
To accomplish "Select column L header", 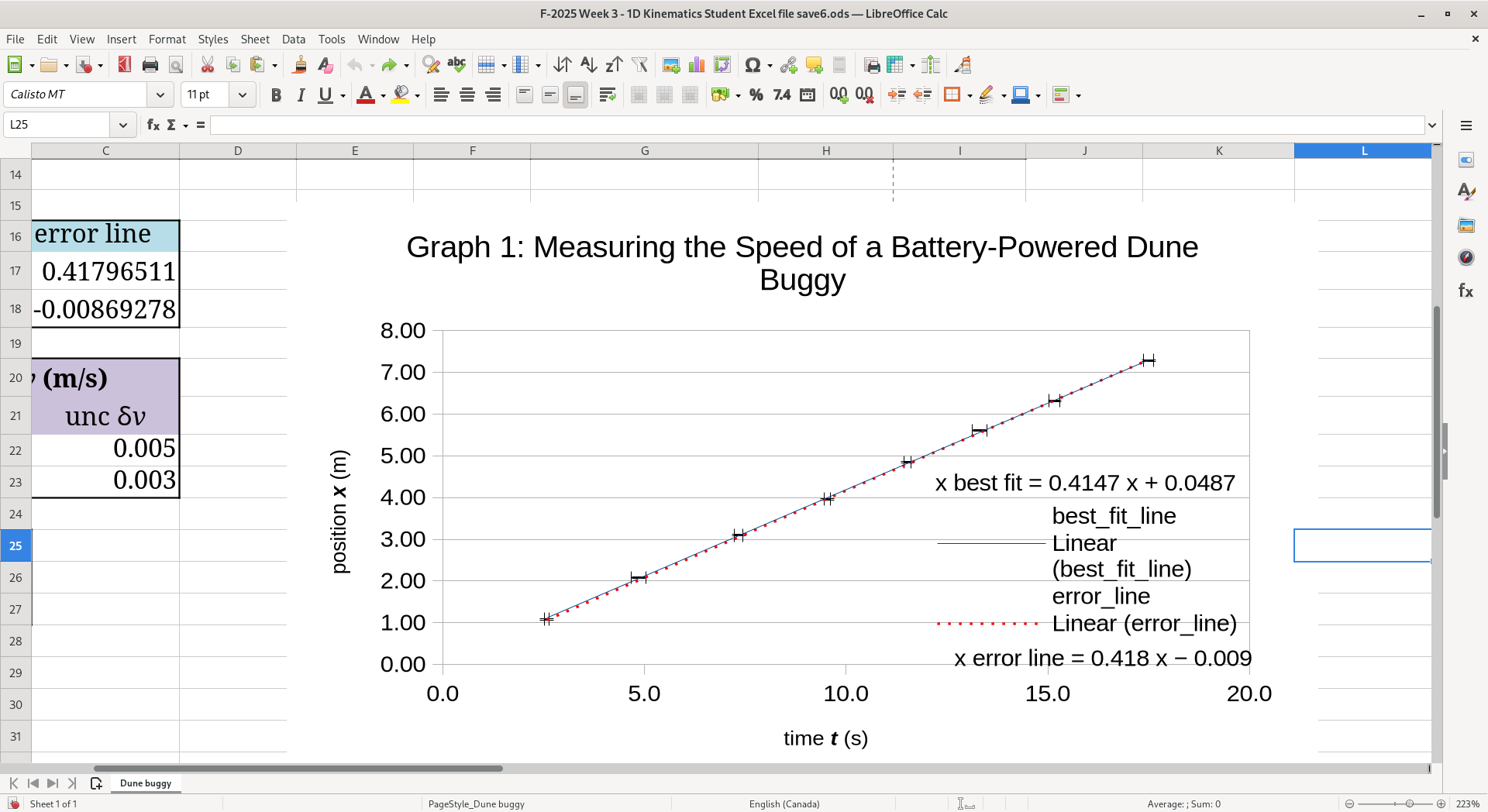I will coord(1362,151).
